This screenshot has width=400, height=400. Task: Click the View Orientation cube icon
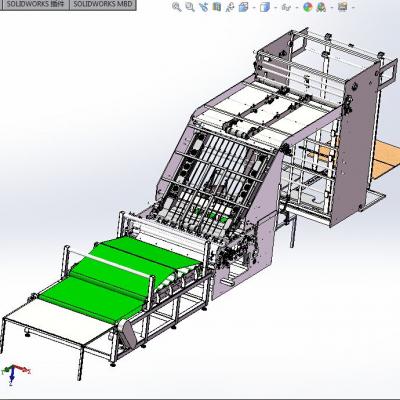point(244,7)
